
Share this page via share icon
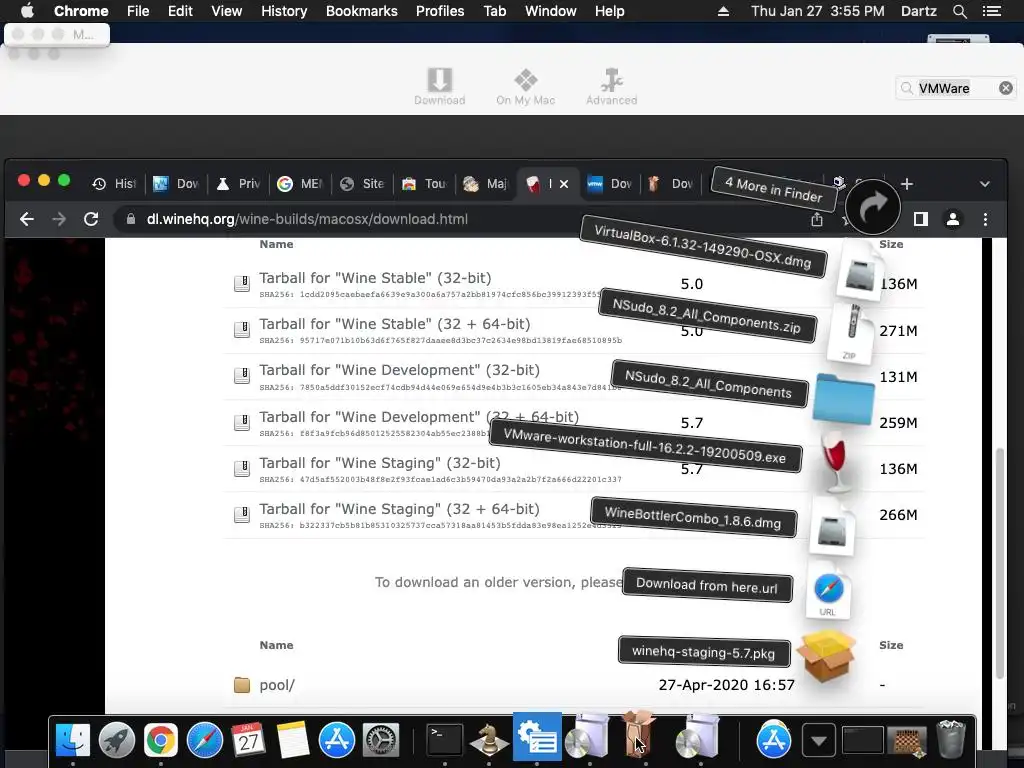[816, 219]
